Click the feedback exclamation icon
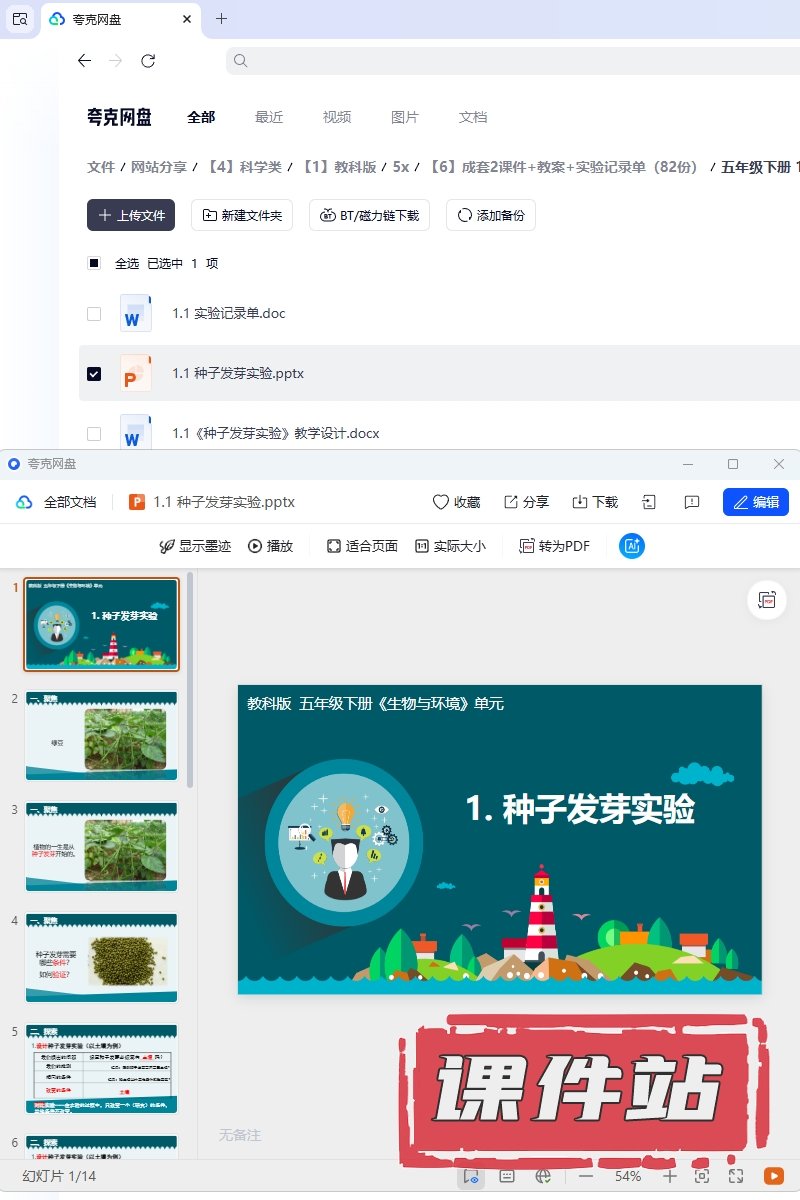This screenshot has height=1200, width=800. [691, 502]
